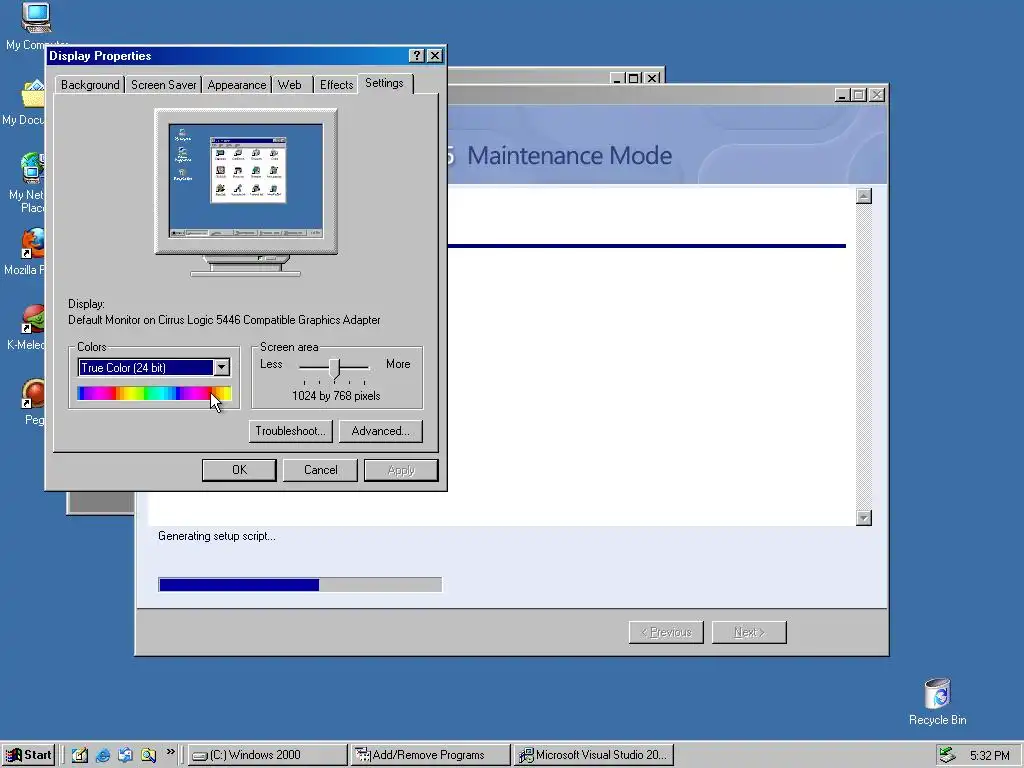This screenshot has width=1024, height=768.
Task: Click the setup progress bar
Action: pyautogui.click(x=300, y=584)
